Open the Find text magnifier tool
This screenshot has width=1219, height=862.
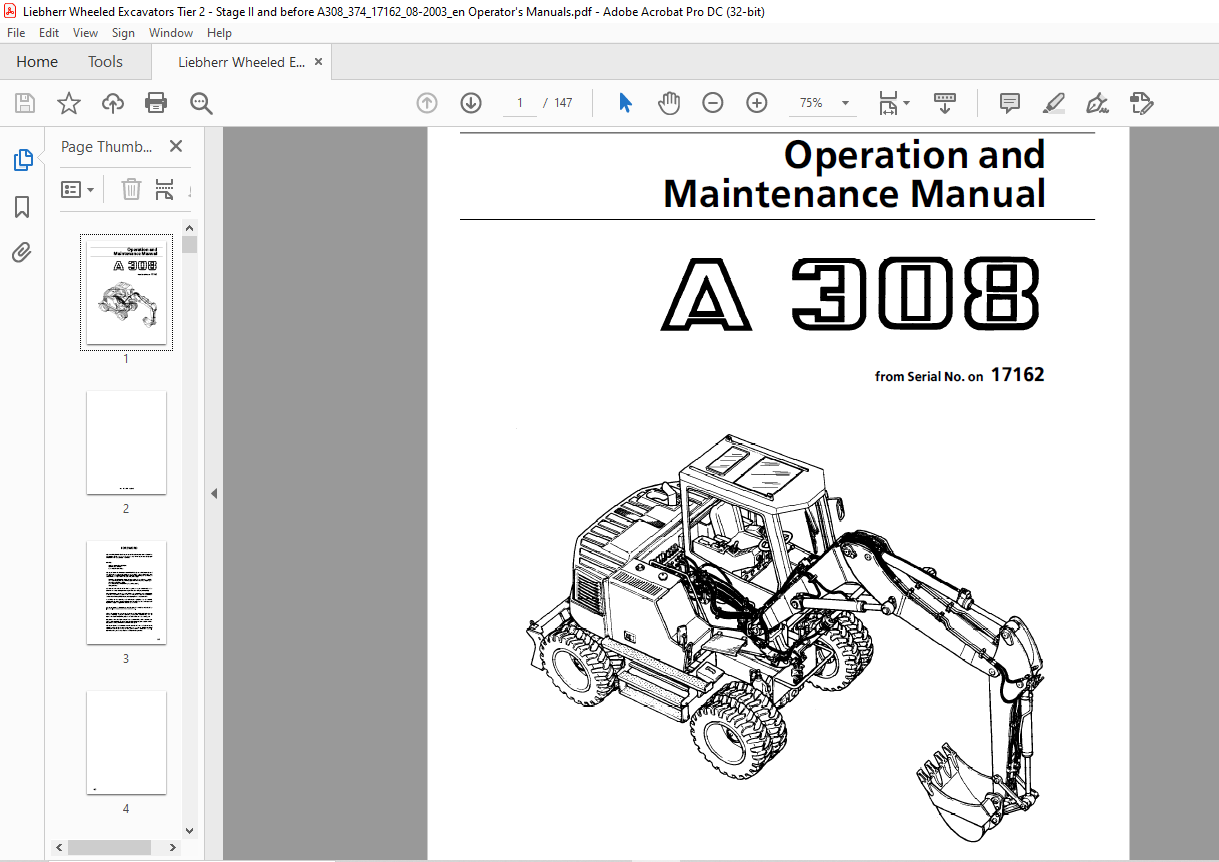[x=201, y=103]
